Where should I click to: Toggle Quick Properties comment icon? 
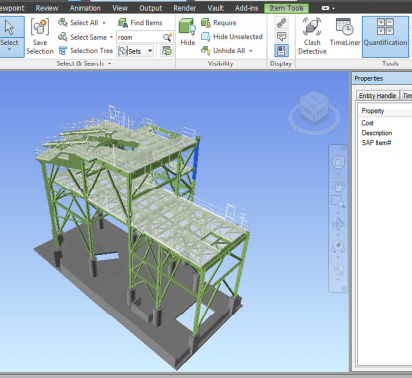tap(281, 37)
